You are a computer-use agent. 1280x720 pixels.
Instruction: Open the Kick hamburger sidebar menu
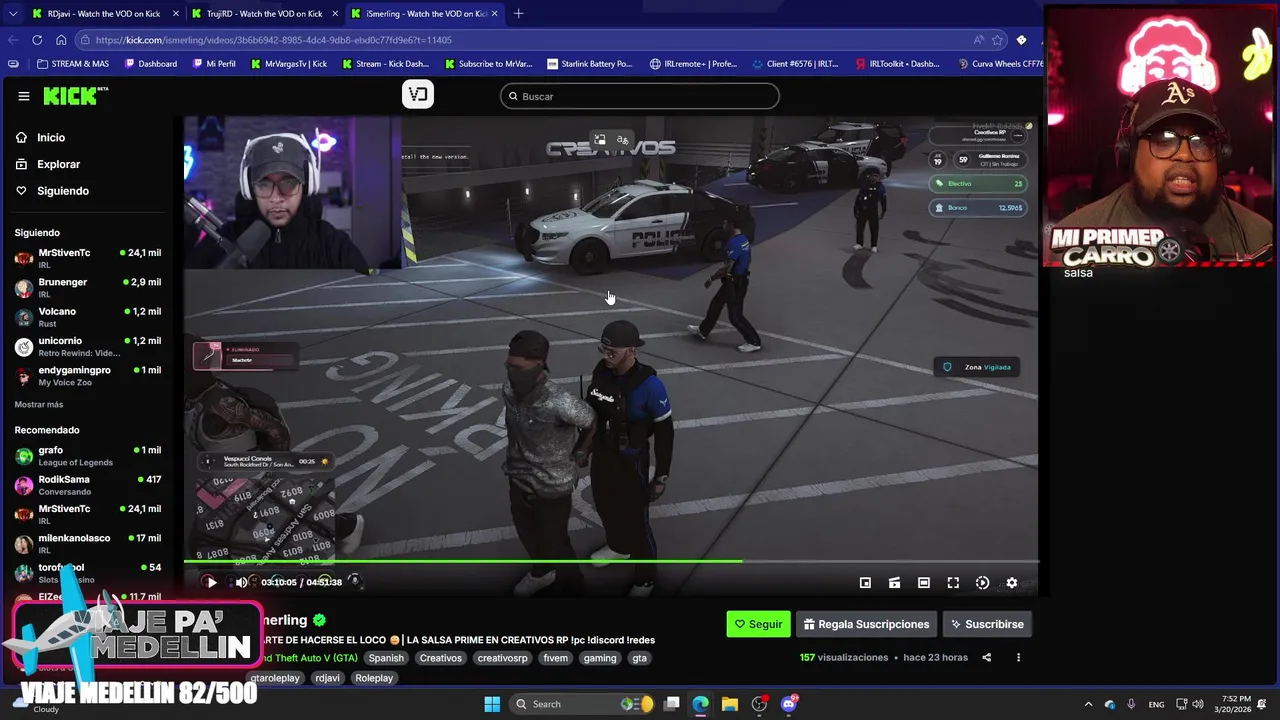[23, 96]
